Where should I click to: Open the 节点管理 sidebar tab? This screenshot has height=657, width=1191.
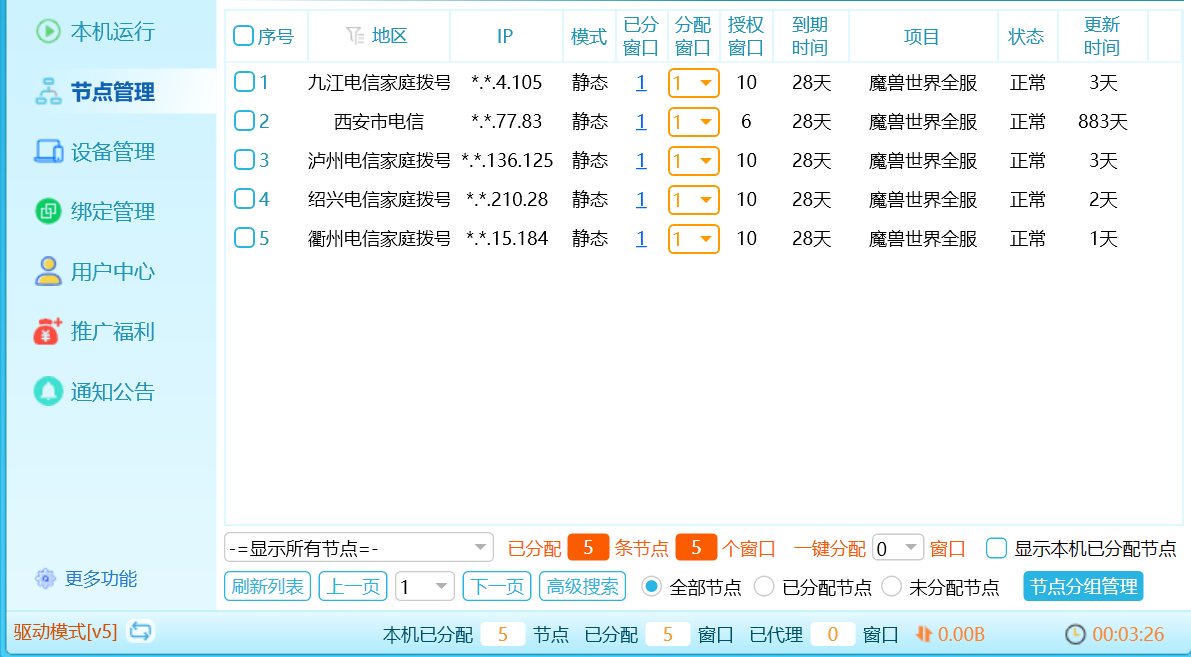110,92
